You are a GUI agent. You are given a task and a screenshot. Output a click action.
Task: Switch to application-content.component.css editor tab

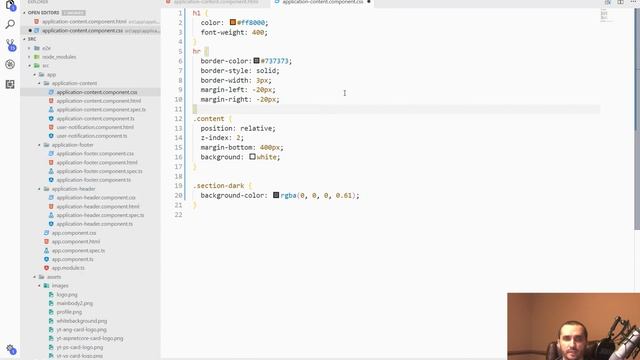click(322, 2)
